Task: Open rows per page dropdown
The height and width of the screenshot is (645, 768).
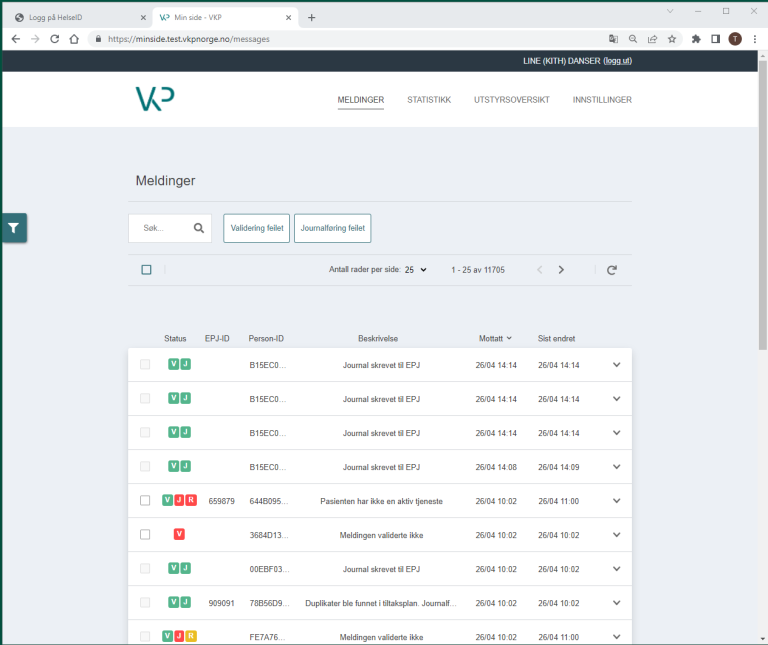Action: click(415, 270)
